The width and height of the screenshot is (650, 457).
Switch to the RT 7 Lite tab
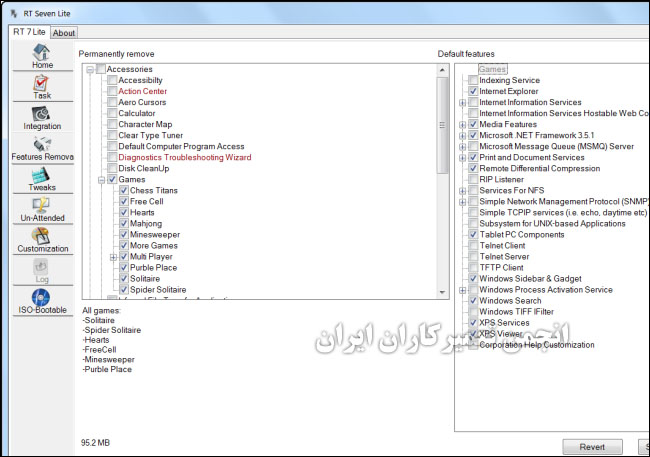pyautogui.click(x=29, y=32)
